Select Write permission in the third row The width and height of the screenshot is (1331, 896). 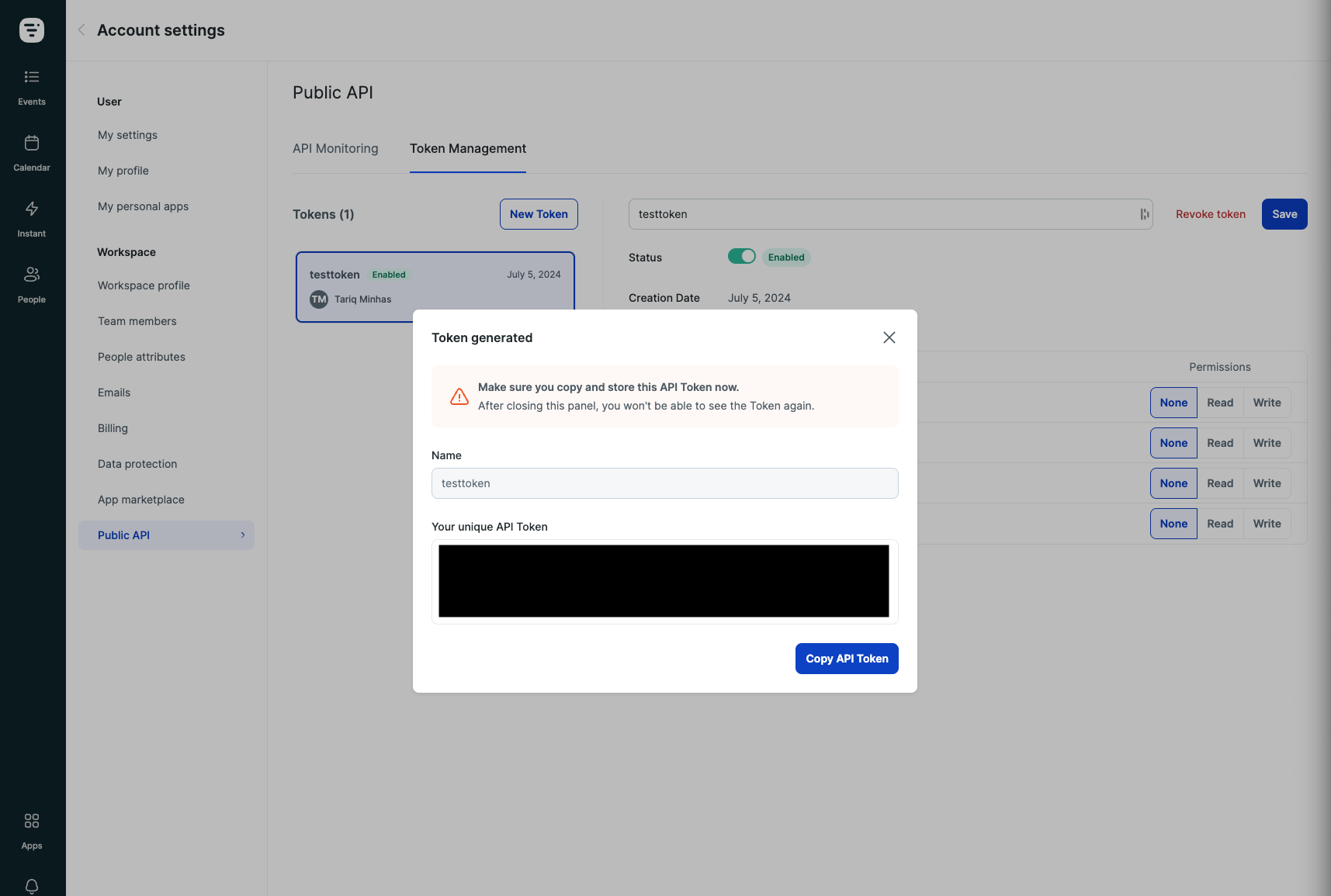[x=1267, y=483]
